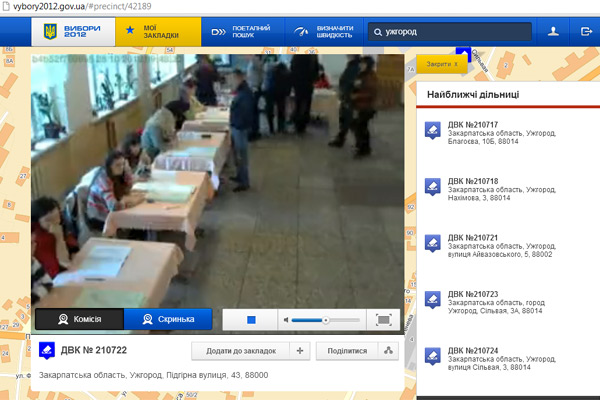Open Мої закладки bookmarks tab

(x=155, y=33)
